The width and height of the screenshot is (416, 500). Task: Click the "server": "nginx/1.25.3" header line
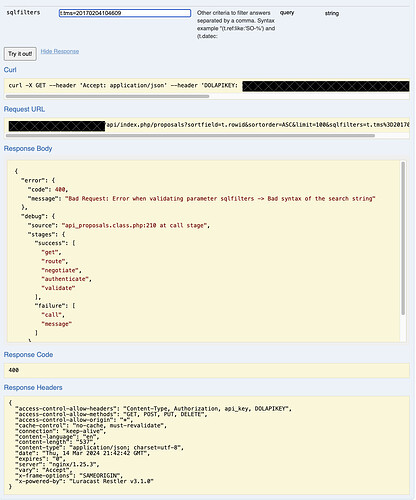click(x=57, y=464)
